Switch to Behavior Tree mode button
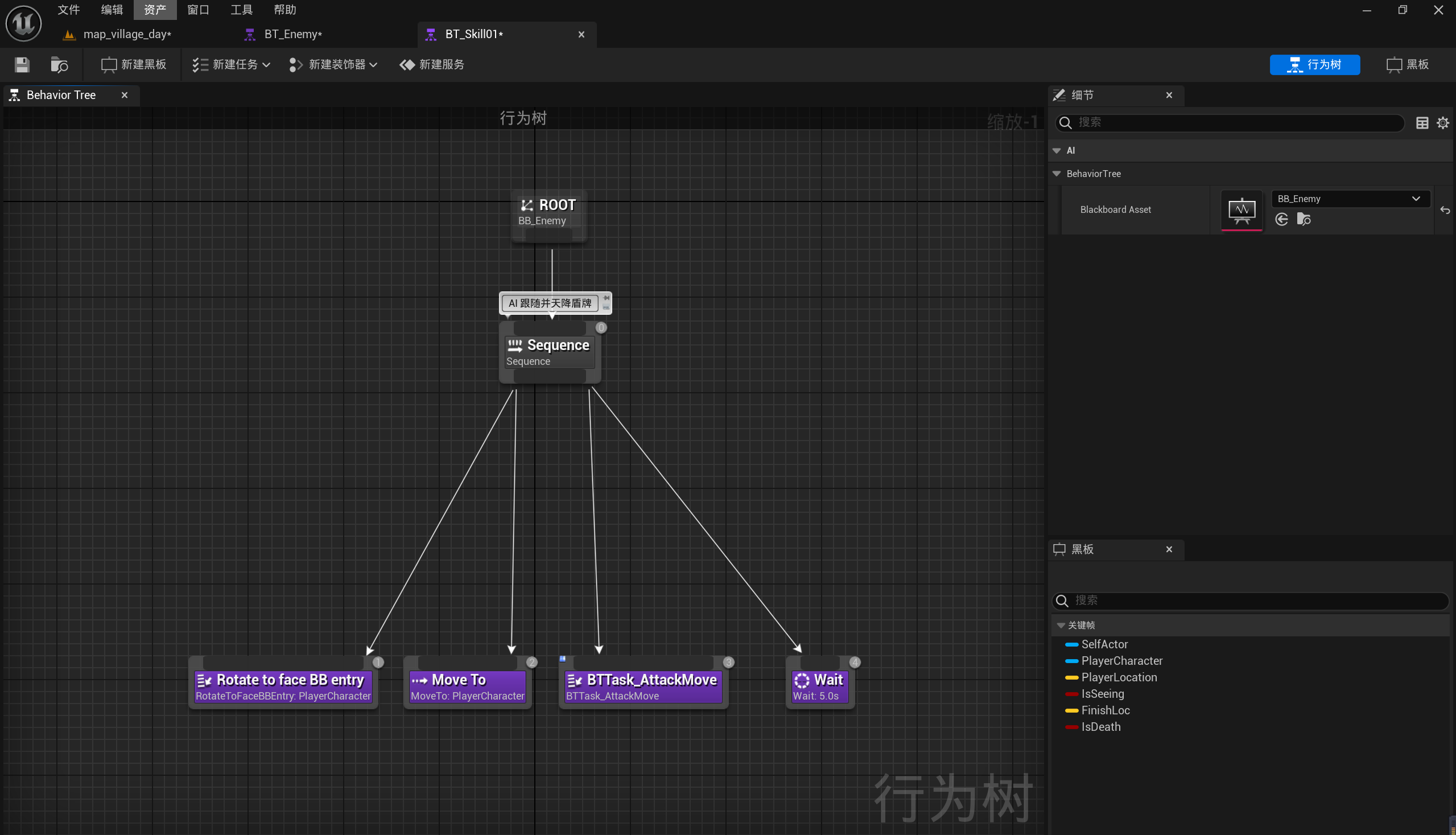This screenshot has width=1456, height=835. click(1314, 65)
